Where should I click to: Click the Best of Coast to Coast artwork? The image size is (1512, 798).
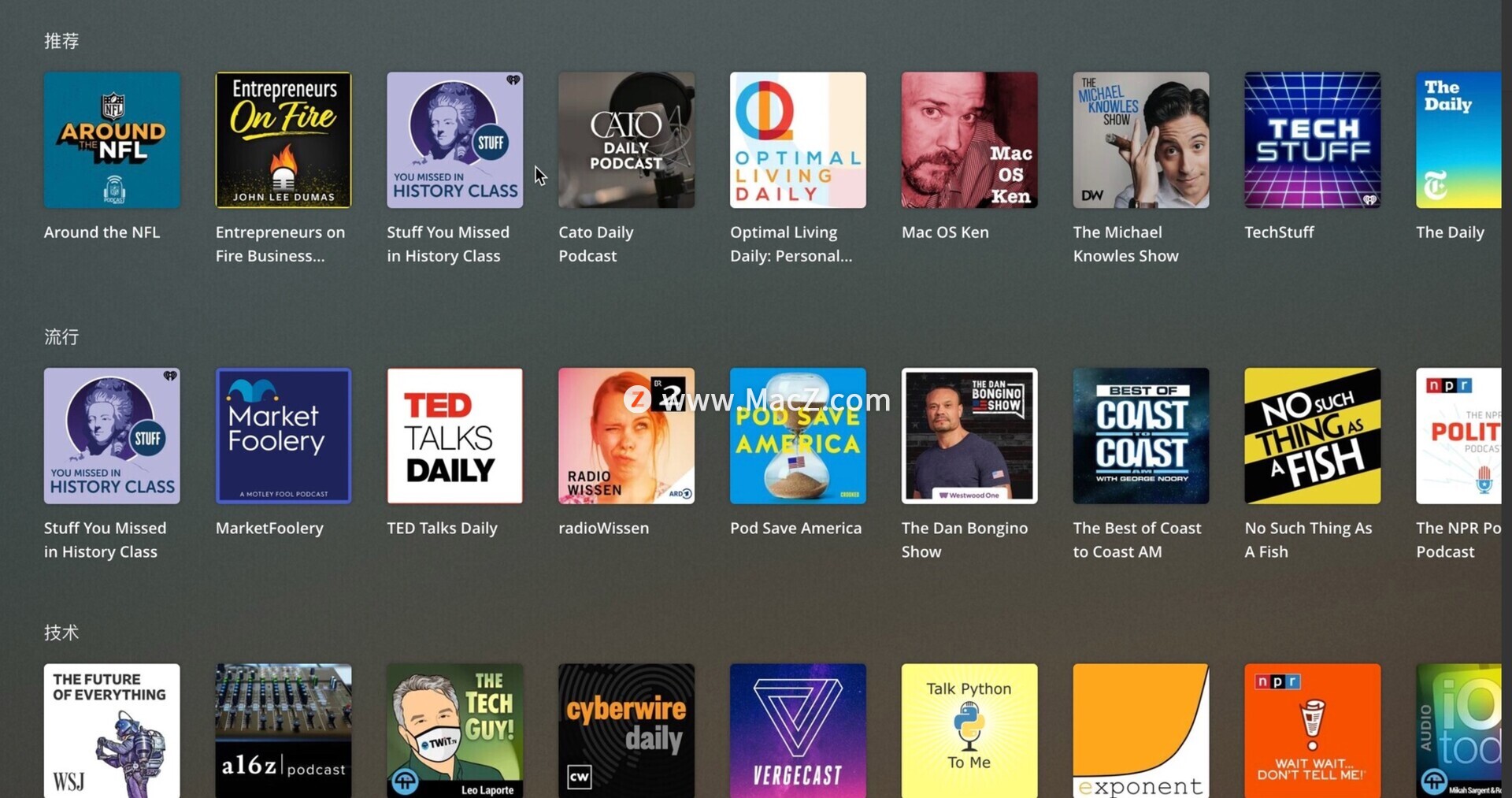1140,436
